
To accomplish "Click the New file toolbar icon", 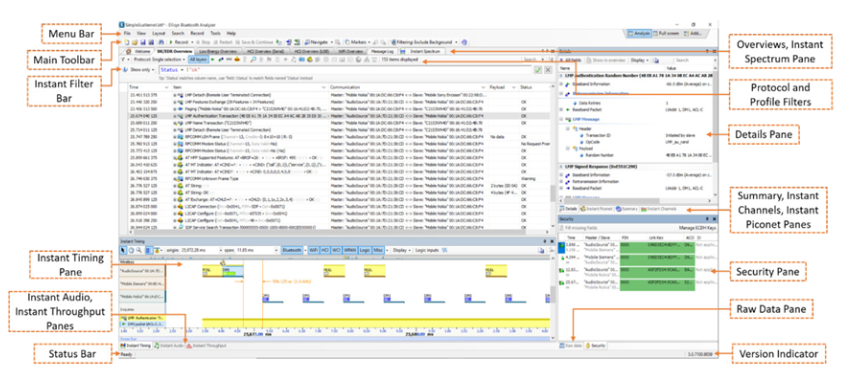I will click(x=127, y=42).
